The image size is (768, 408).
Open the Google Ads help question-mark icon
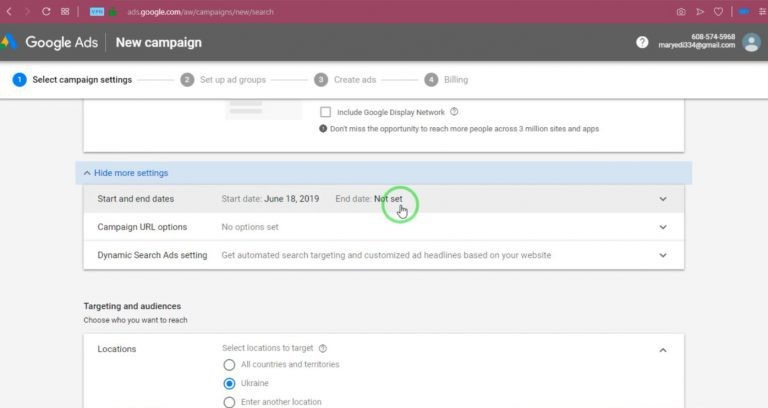(642, 43)
